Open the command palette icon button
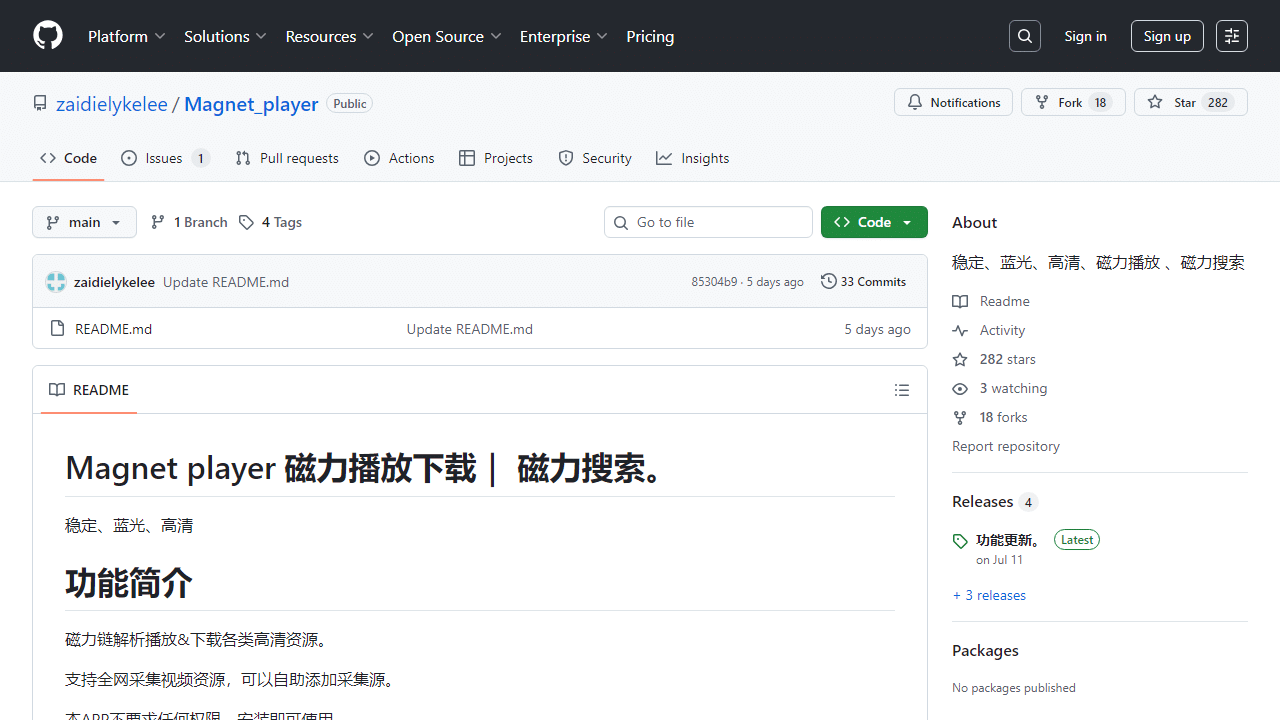 1232,36
